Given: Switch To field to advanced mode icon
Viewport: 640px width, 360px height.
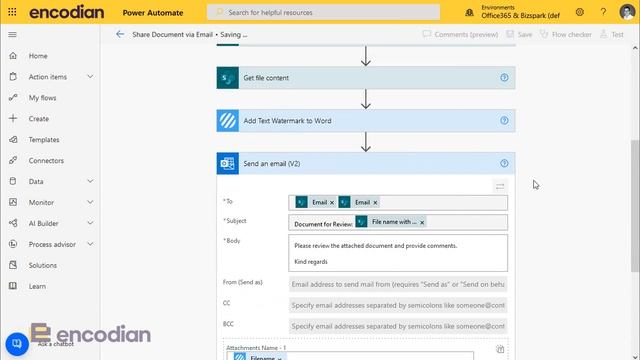Looking at the screenshot, I should (500, 187).
